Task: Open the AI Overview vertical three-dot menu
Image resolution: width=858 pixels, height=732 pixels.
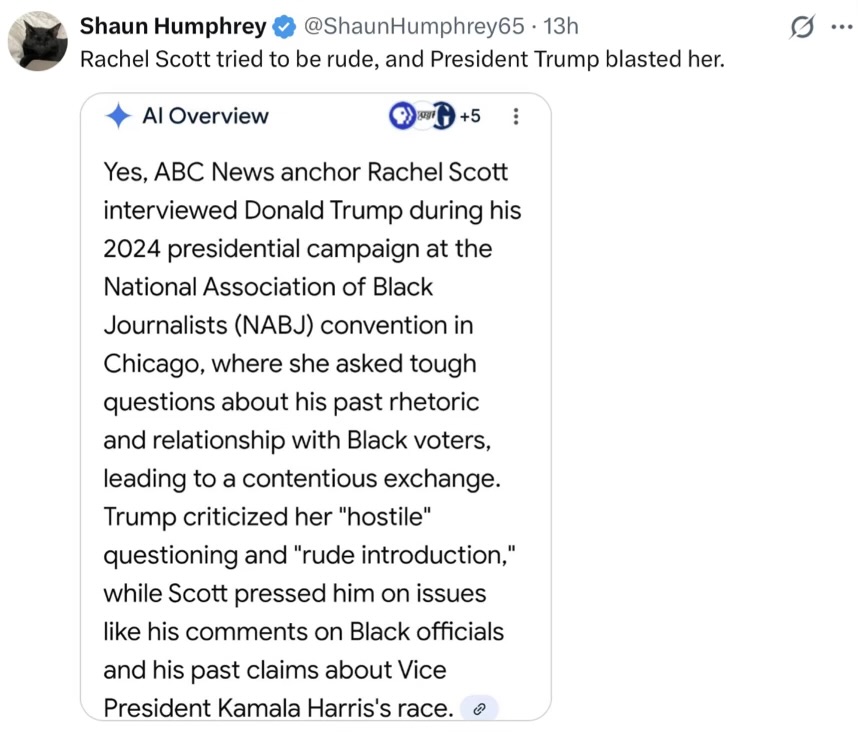Action: (x=516, y=116)
